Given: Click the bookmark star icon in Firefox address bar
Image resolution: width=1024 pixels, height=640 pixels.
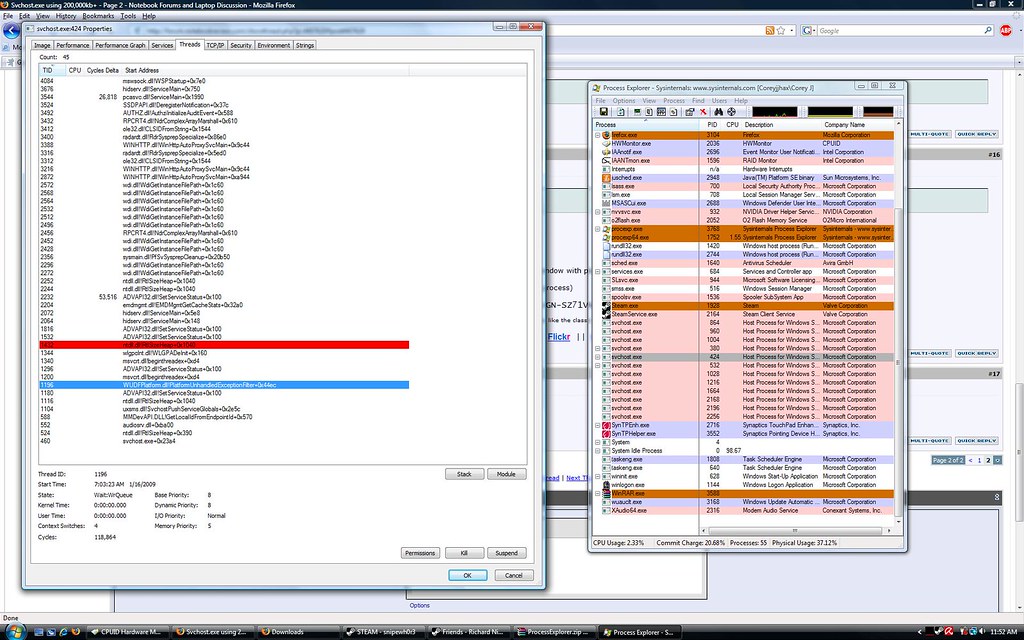Looking at the screenshot, I should tap(780, 31).
